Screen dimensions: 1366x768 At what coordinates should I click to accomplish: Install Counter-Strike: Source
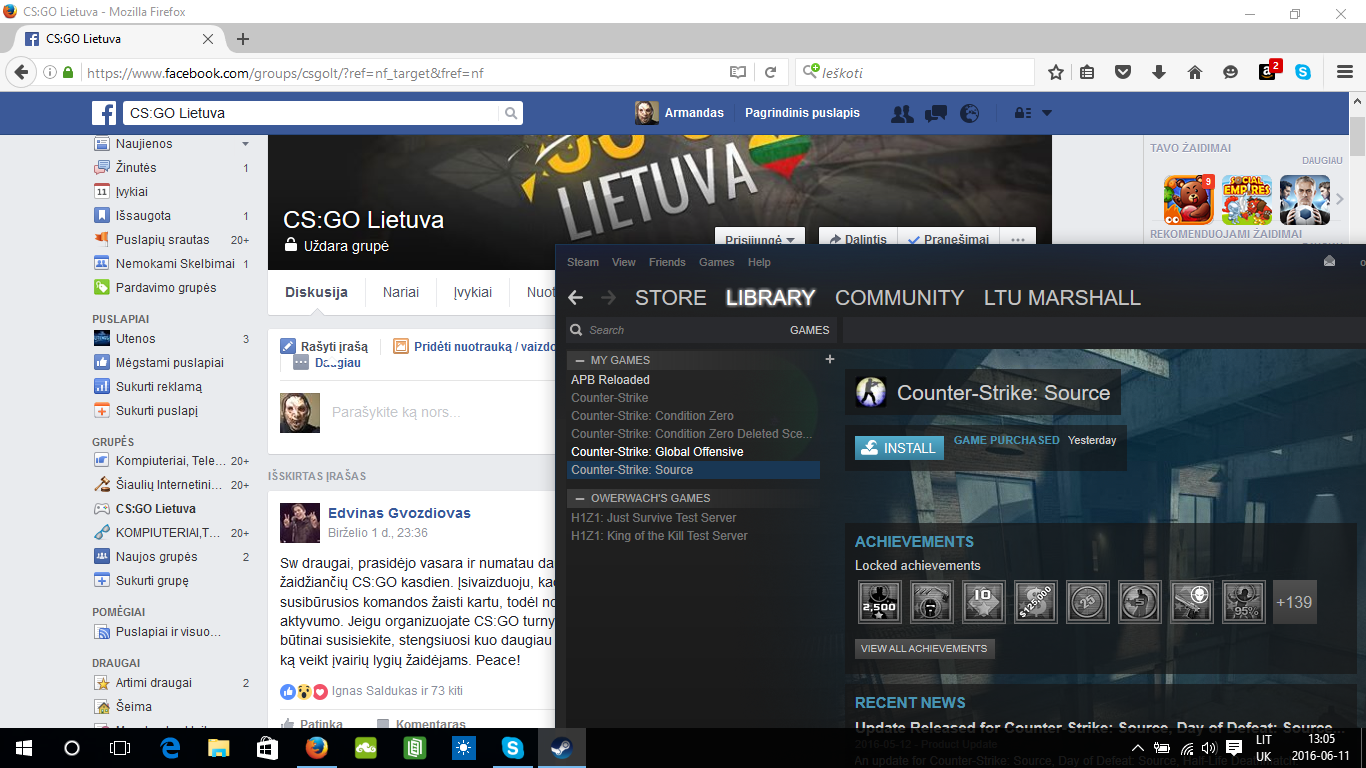tap(899, 448)
